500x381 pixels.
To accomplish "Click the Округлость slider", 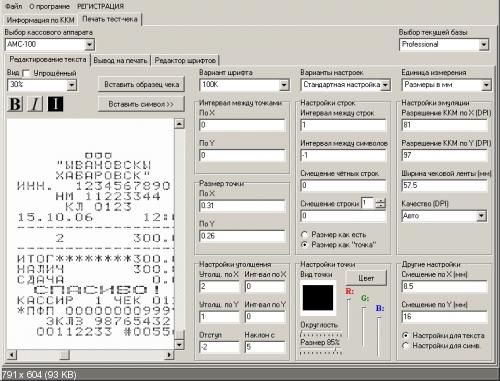I will pyautogui.click(x=321, y=334).
